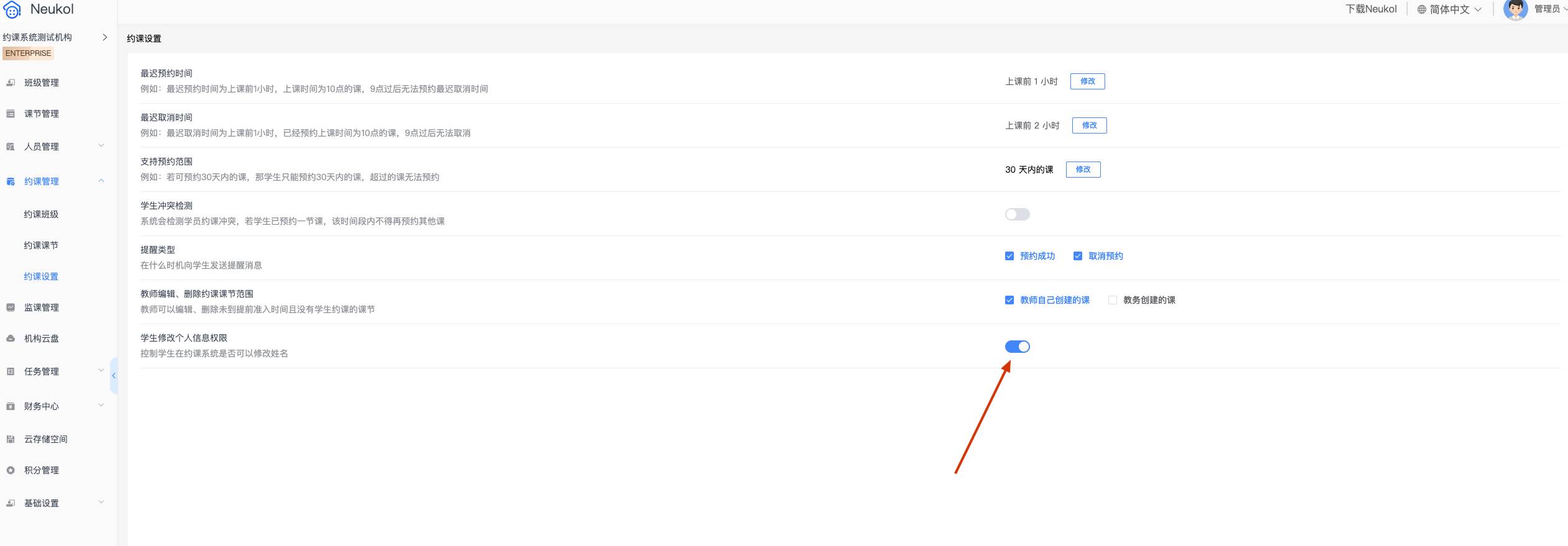
Task: Go to 监课管理 in sidebar
Action: tap(42, 307)
